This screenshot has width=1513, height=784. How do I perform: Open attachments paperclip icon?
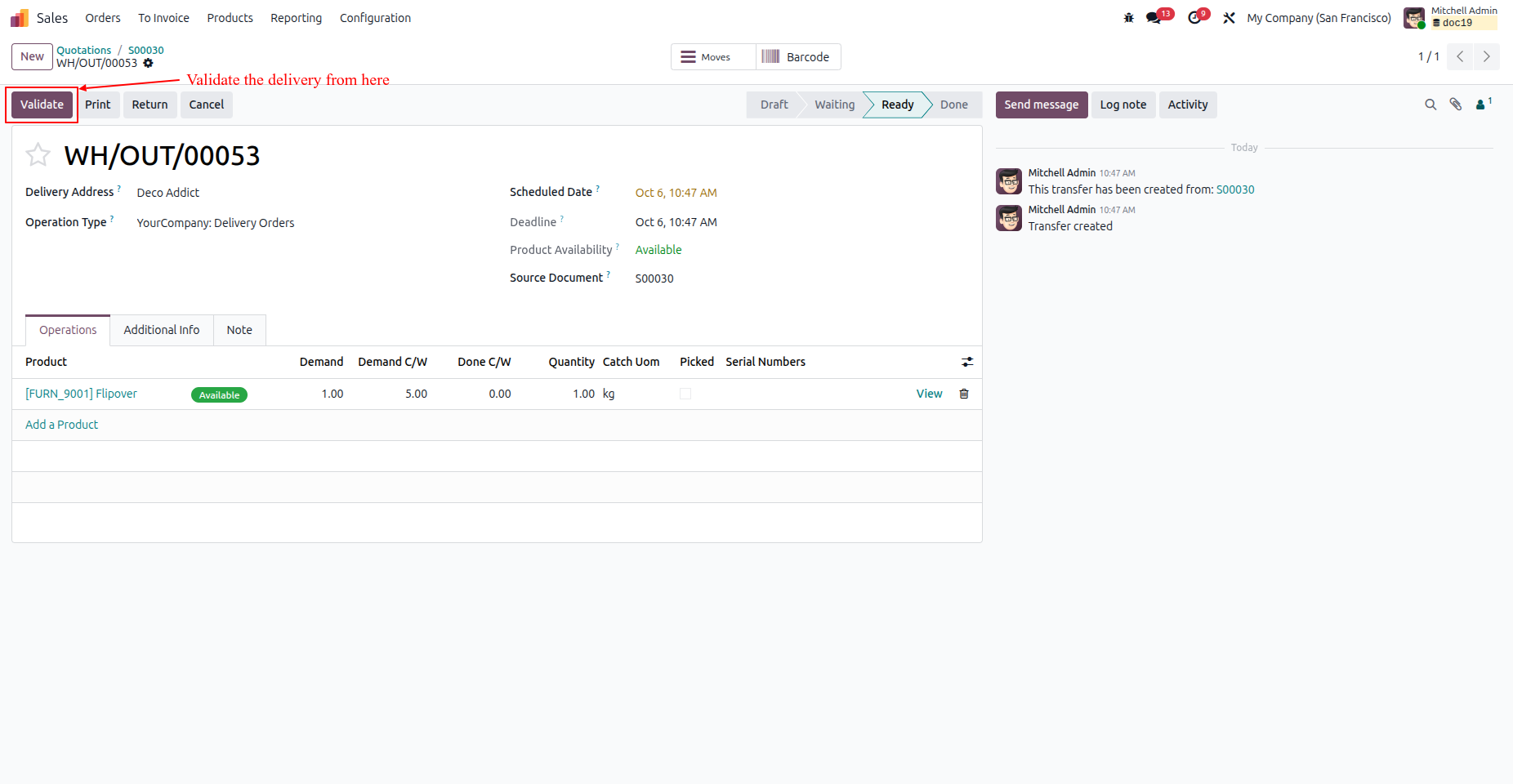coord(1456,105)
